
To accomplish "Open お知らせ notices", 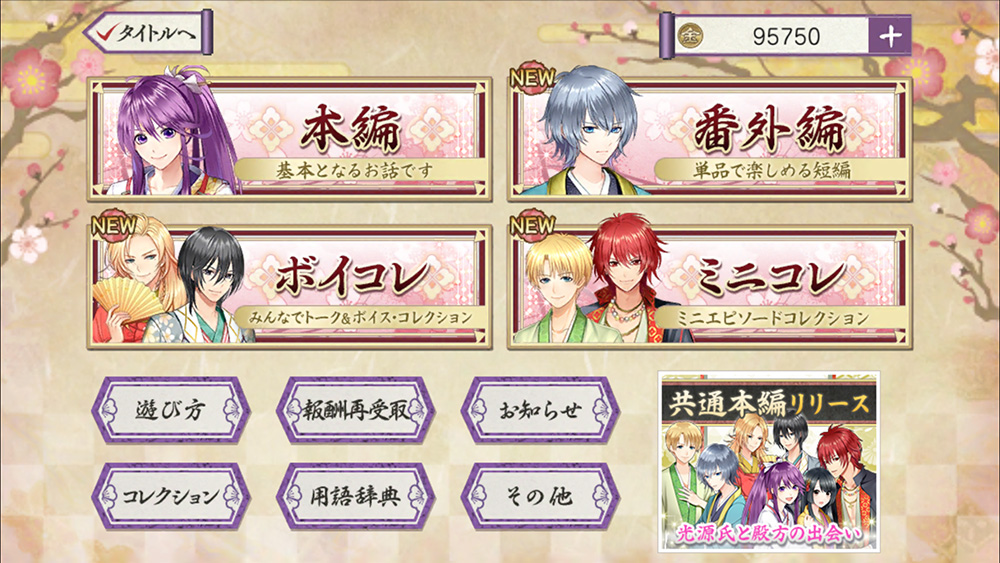I will pos(540,410).
